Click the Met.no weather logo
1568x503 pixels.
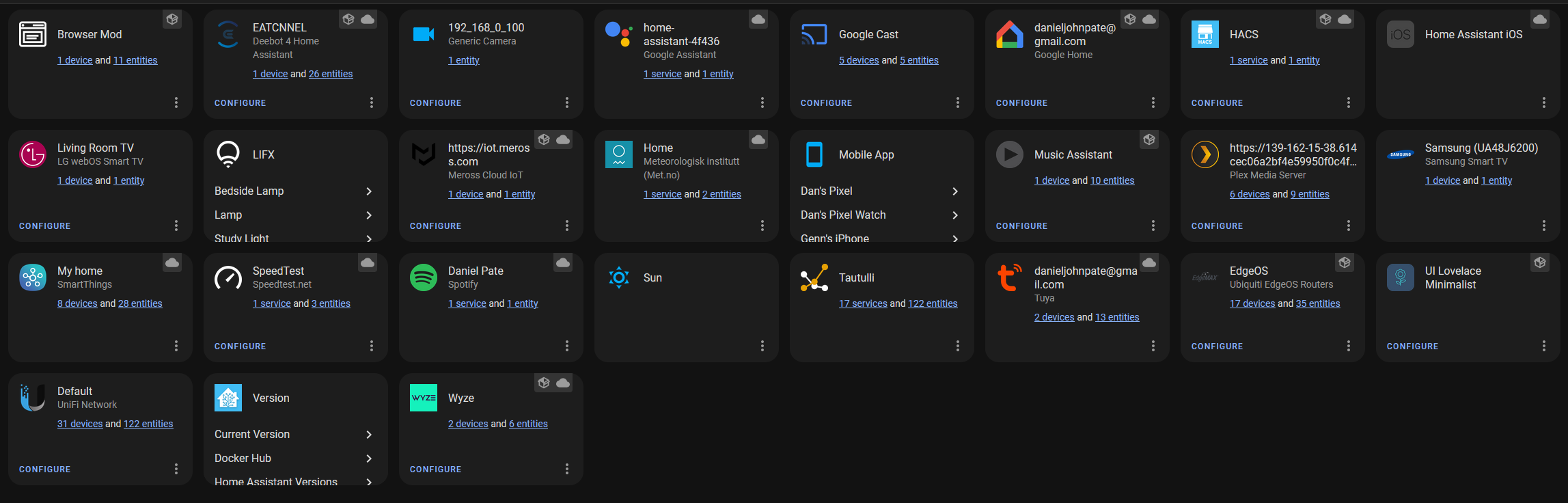pos(619,154)
